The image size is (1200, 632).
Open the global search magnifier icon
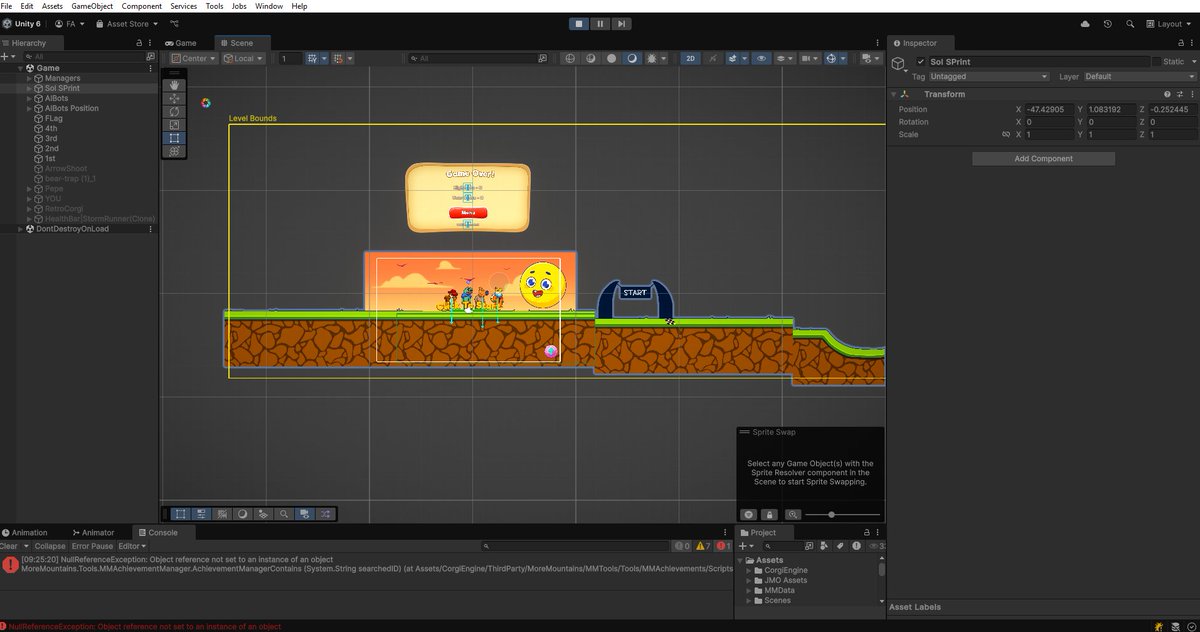(x=1129, y=23)
